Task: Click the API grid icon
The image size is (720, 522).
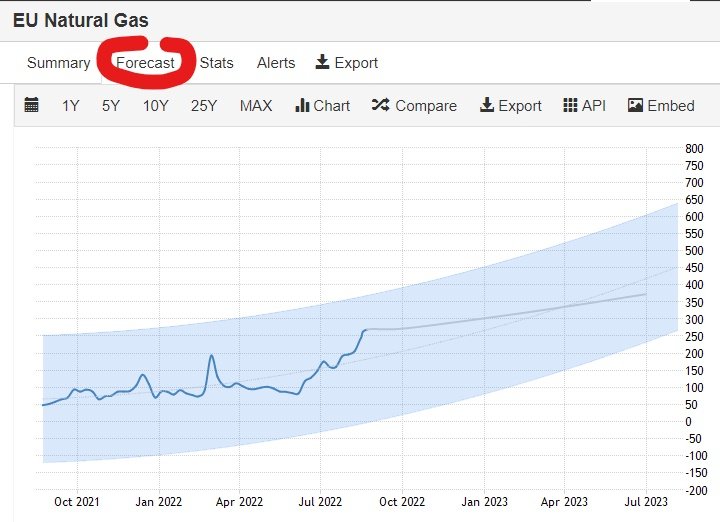Action: 570,105
